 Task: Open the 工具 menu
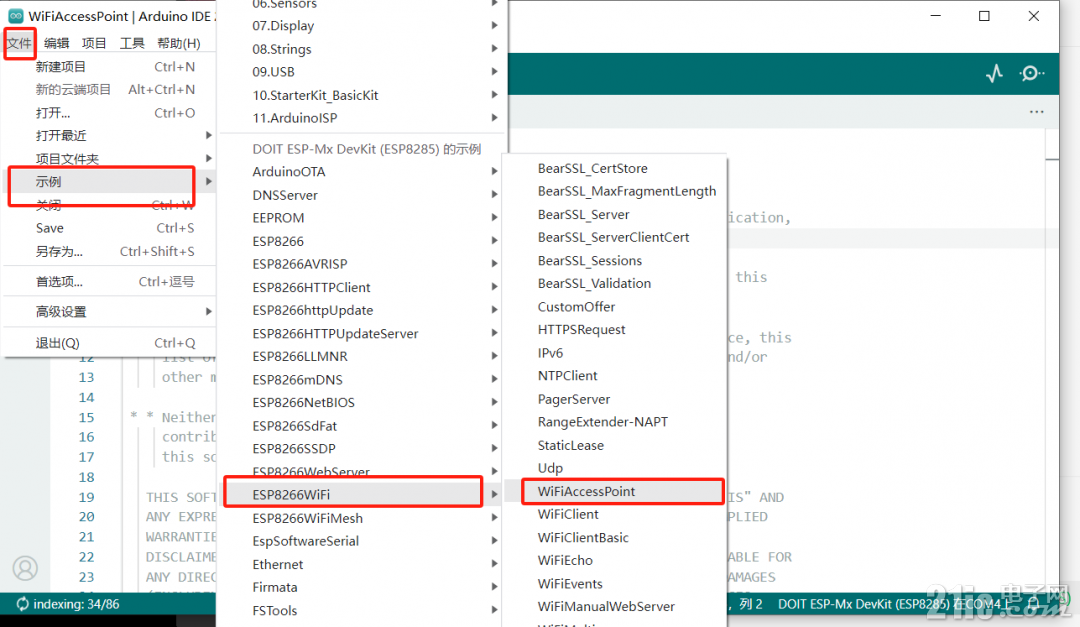(132, 43)
